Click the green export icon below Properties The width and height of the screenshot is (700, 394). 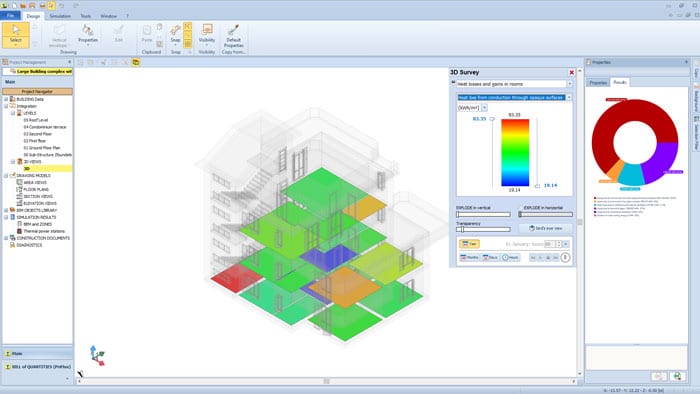pos(677,376)
